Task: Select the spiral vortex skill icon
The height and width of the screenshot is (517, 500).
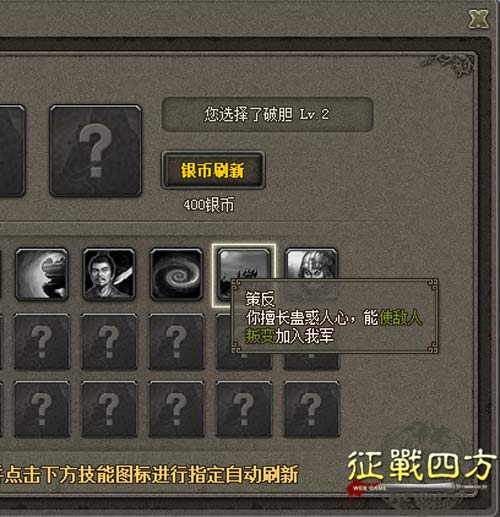Action: point(176,274)
